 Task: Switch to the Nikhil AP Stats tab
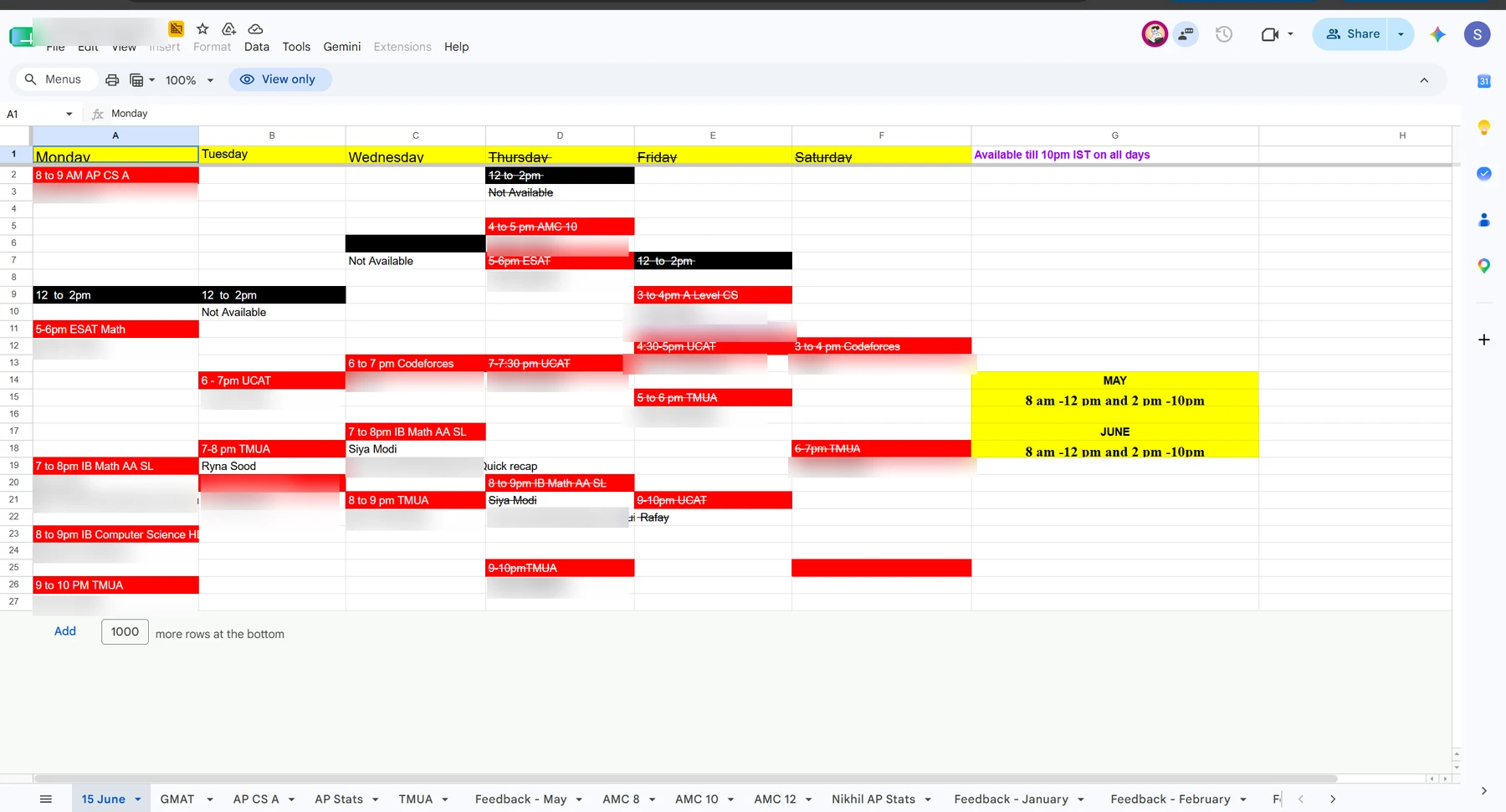coord(873,799)
